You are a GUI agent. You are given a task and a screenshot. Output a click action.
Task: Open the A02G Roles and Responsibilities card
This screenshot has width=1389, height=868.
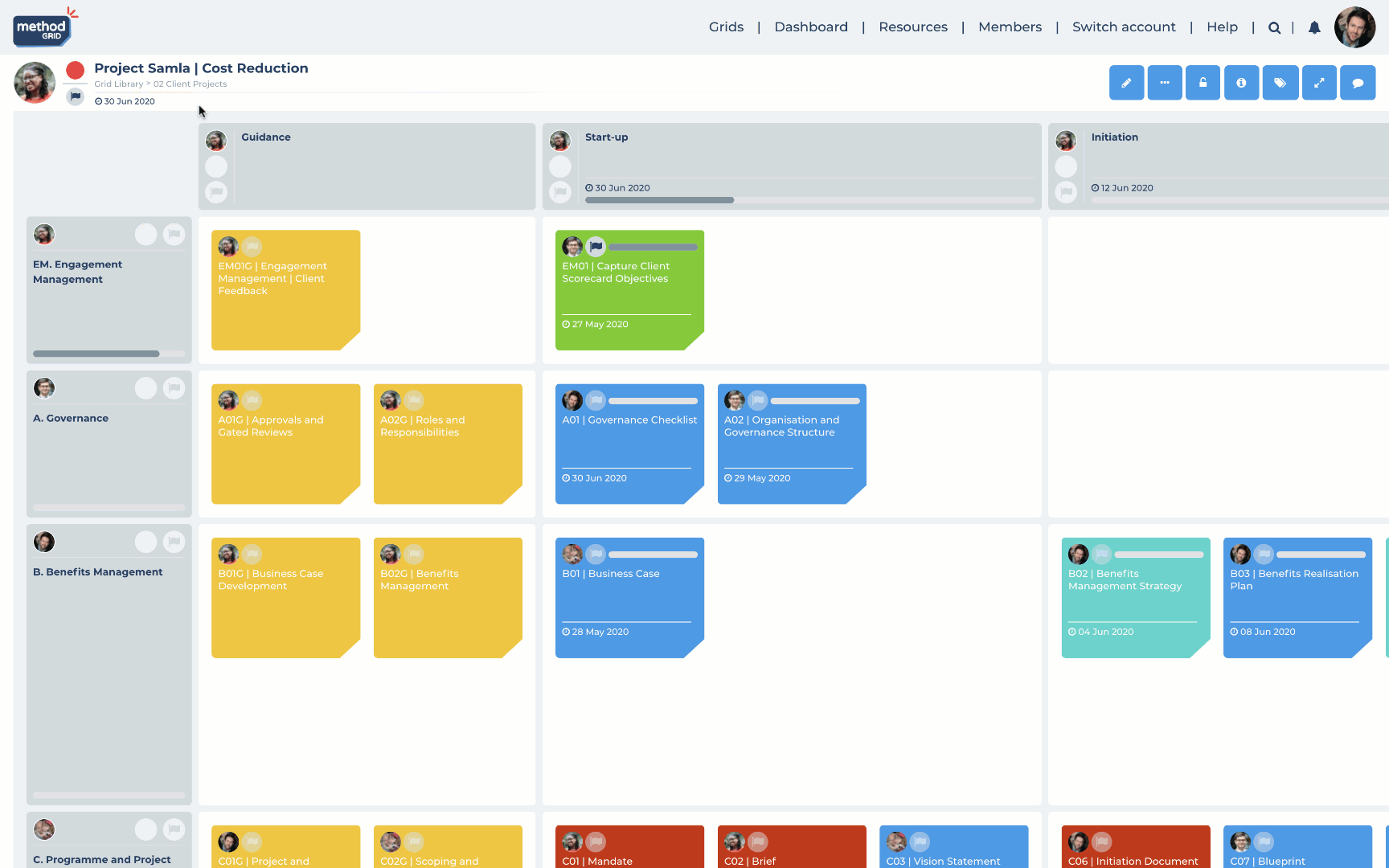click(x=448, y=444)
